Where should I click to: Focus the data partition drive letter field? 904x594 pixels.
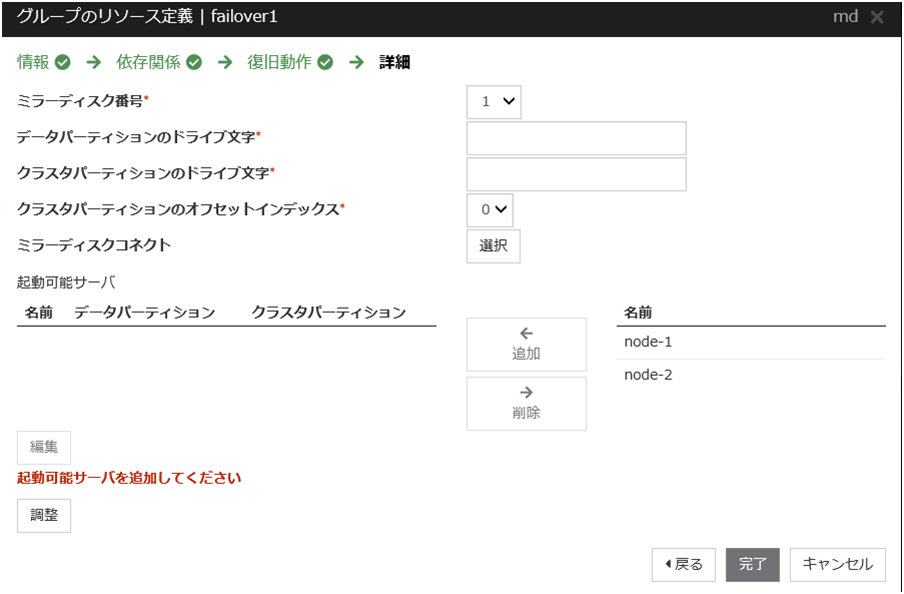576,139
